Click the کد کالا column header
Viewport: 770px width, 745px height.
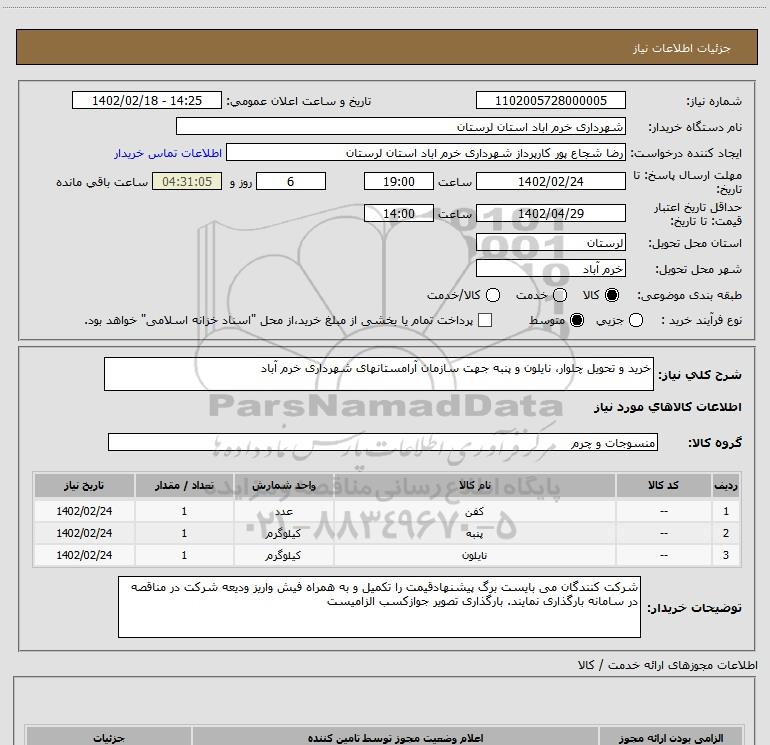pyautogui.click(x=663, y=485)
